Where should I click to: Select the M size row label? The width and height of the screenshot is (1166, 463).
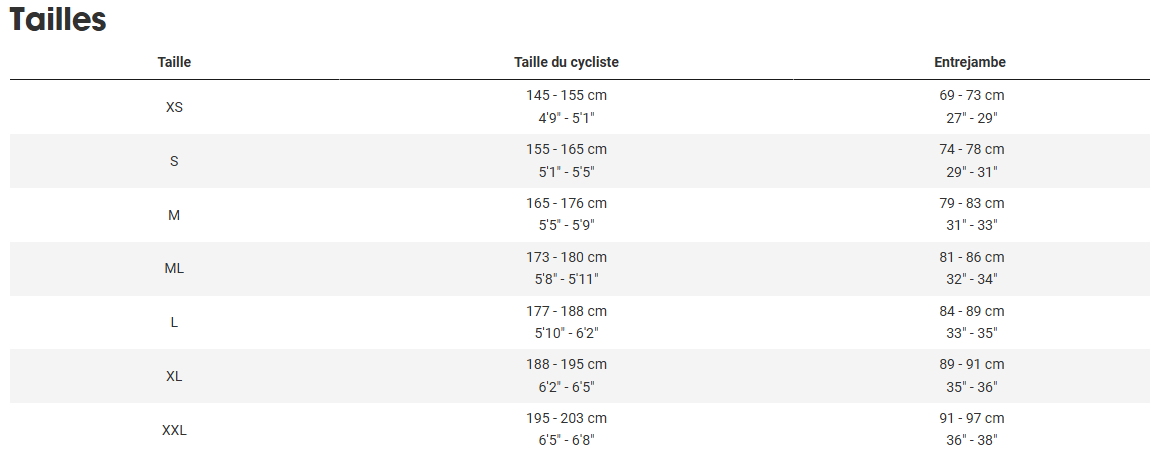click(x=174, y=215)
